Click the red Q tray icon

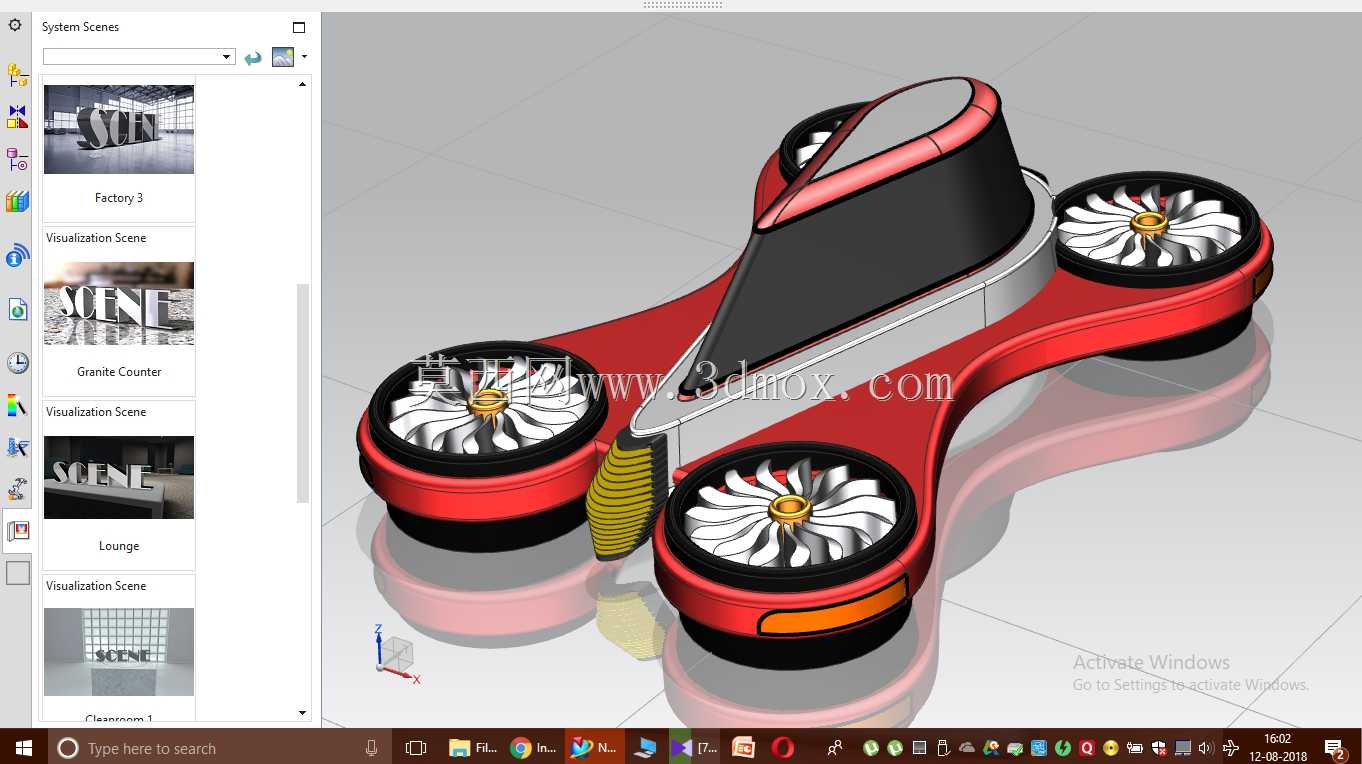click(1087, 747)
